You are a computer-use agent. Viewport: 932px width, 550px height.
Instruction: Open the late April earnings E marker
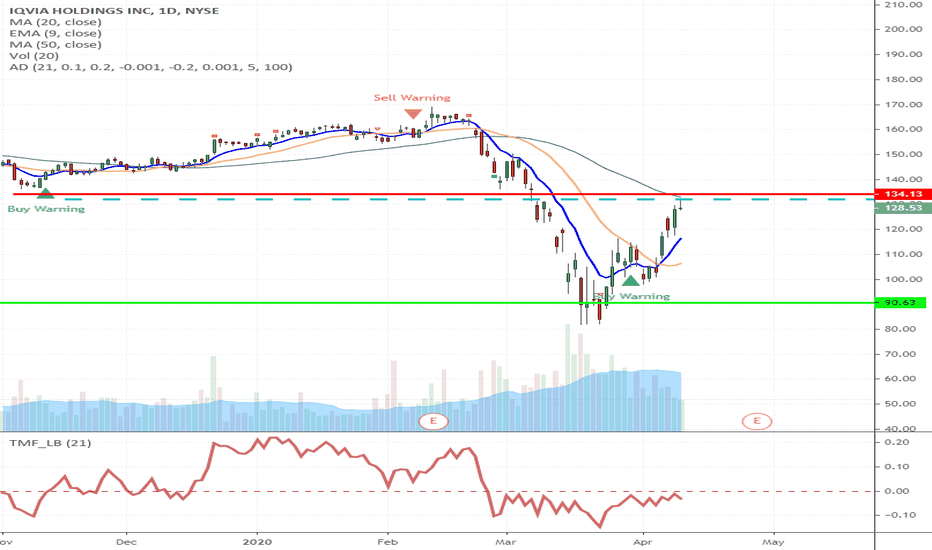tap(757, 421)
